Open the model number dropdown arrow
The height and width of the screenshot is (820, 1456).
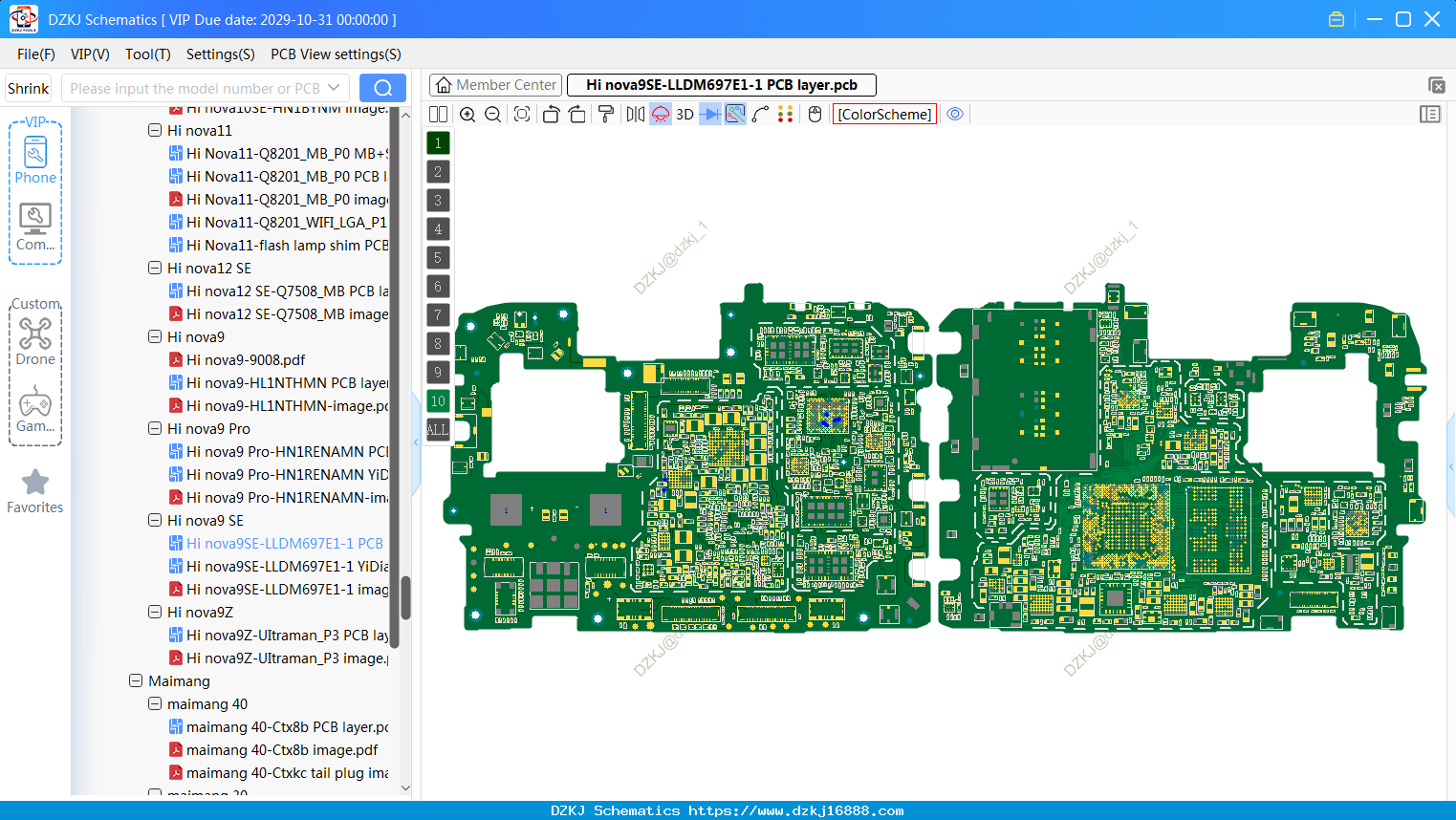pyautogui.click(x=334, y=88)
